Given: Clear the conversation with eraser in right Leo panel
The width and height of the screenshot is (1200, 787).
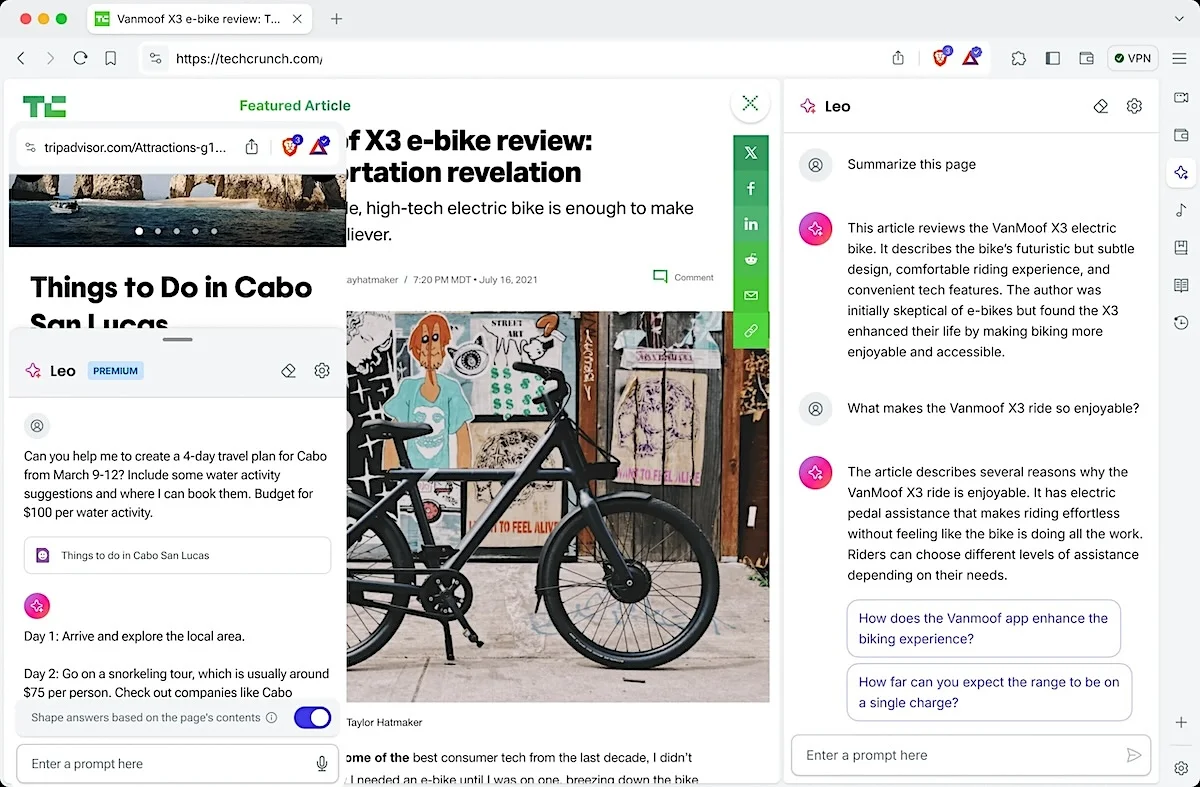Looking at the screenshot, I should click(1101, 106).
